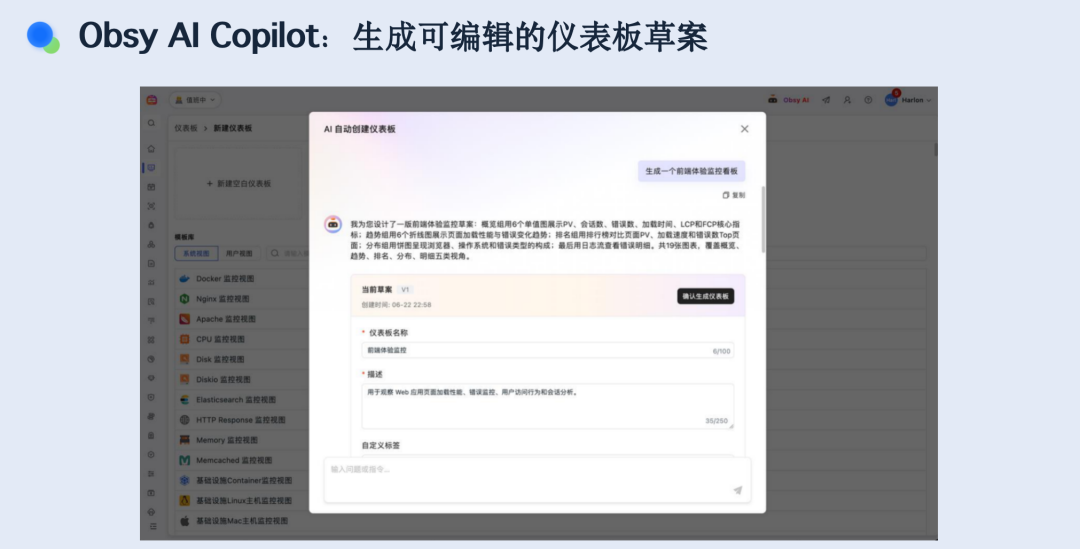The width and height of the screenshot is (1080, 549).
Task: Click the Nginx green icon
Action: 185,299
